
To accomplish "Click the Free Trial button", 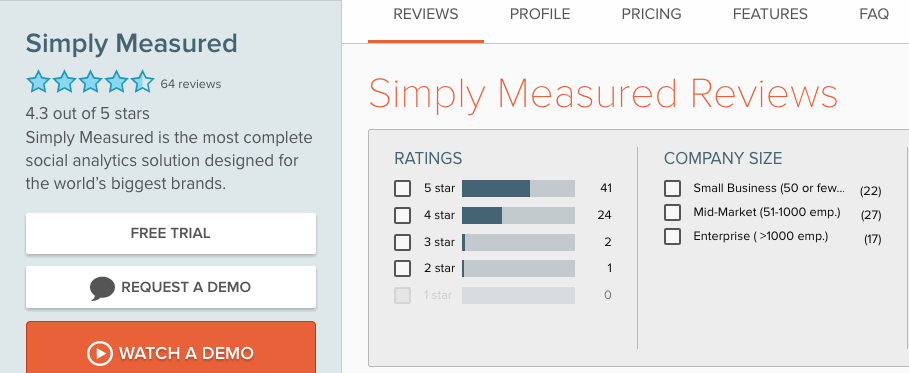I will (x=171, y=233).
